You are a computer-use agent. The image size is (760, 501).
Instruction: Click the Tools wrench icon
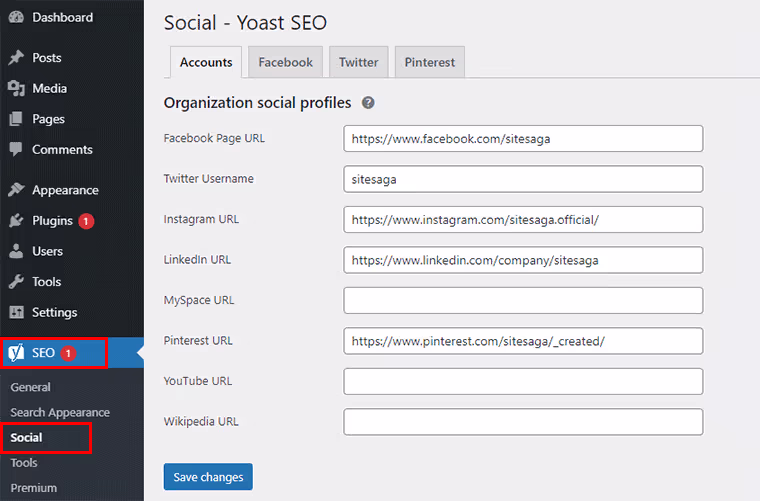click(x=16, y=282)
